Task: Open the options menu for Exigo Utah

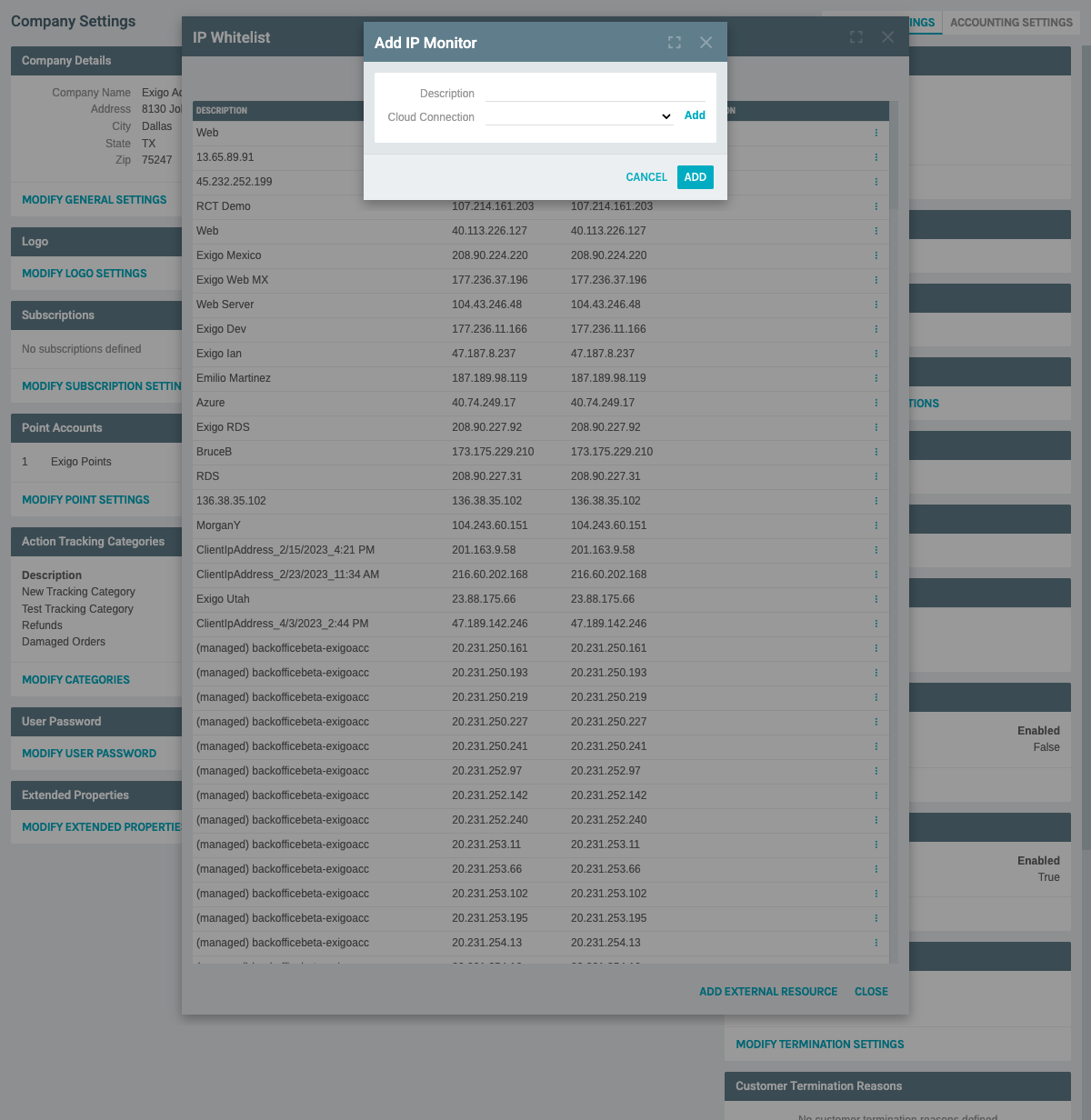Action: (876, 599)
